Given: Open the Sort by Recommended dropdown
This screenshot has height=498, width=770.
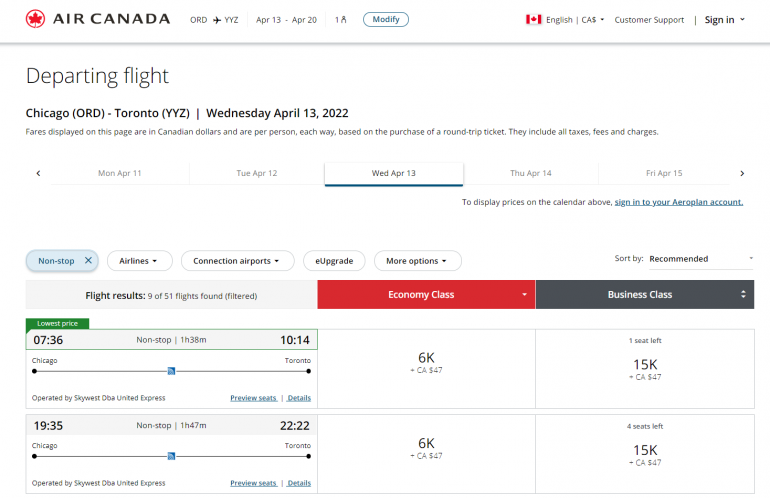Looking at the screenshot, I should (701, 259).
